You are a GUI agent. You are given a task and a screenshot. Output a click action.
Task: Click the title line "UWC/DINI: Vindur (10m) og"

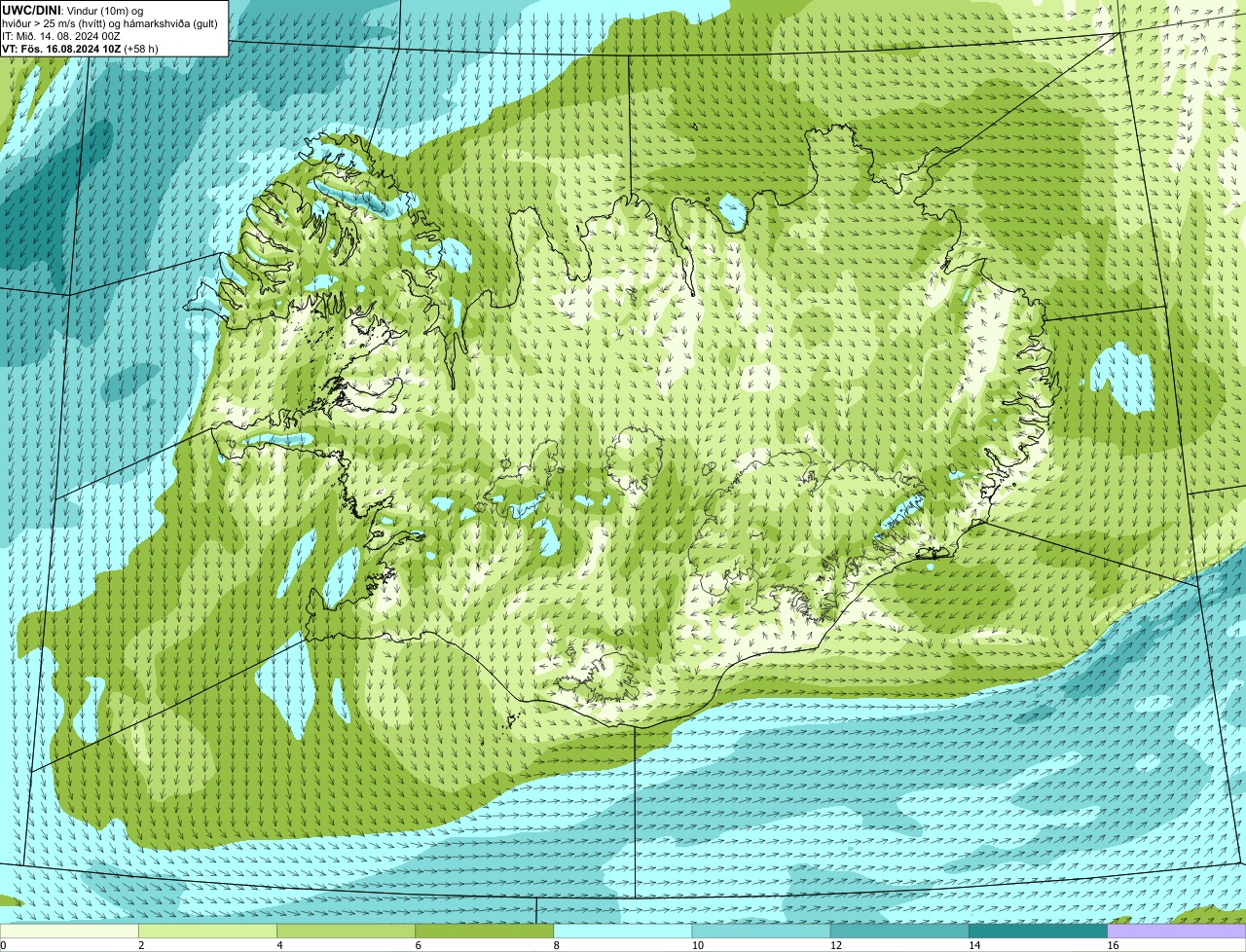click(x=73, y=10)
